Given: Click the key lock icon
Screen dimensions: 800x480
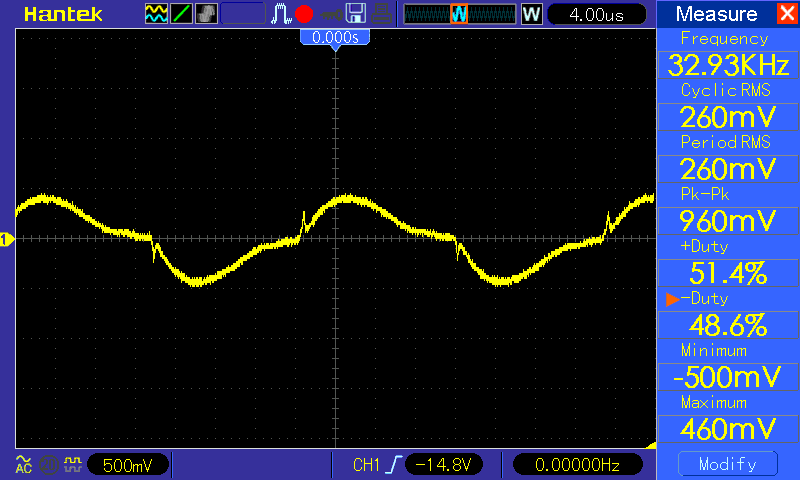Looking at the screenshot, I should coord(331,14).
